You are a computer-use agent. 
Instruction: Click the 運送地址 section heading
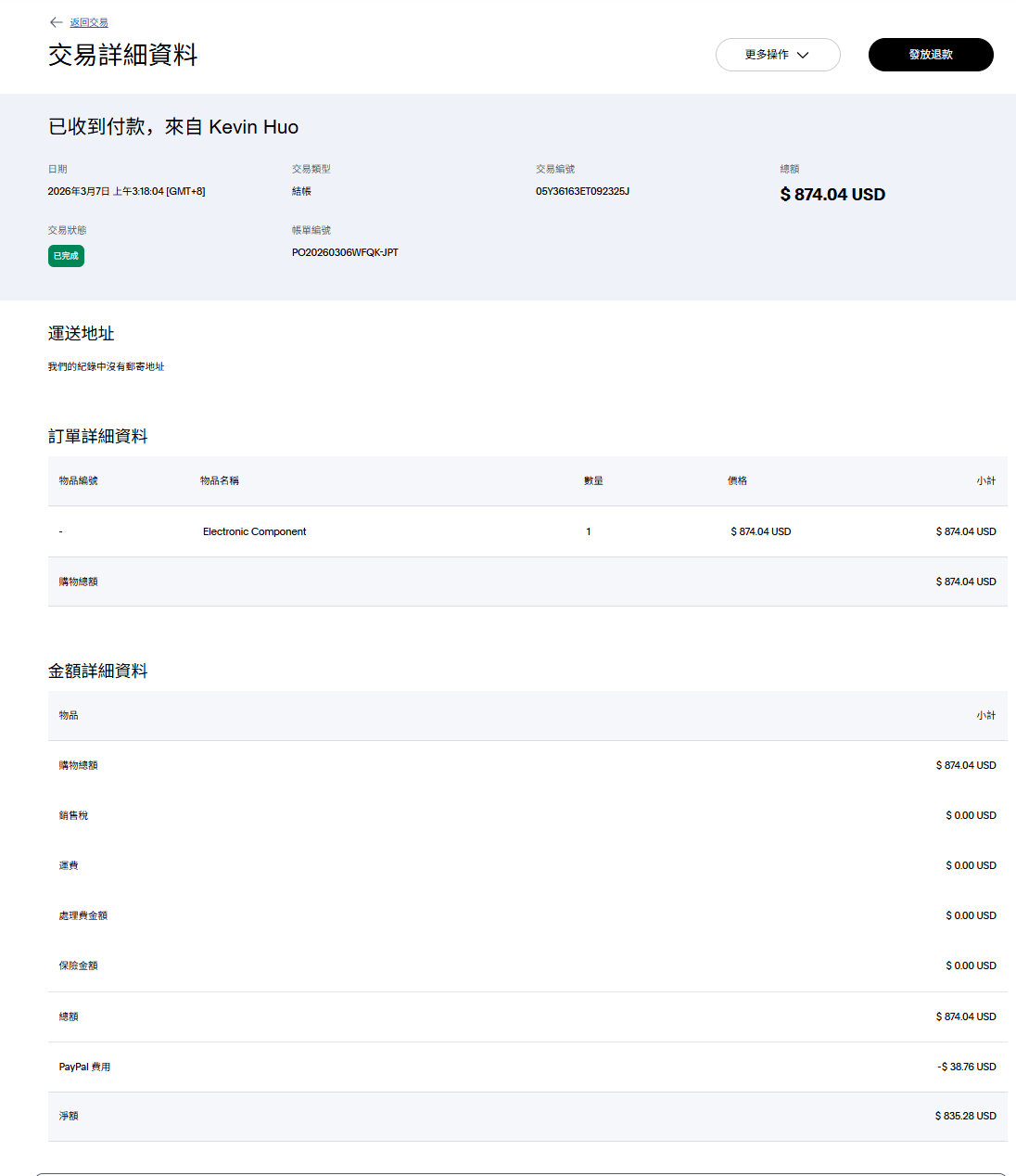[x=82, y=333]
